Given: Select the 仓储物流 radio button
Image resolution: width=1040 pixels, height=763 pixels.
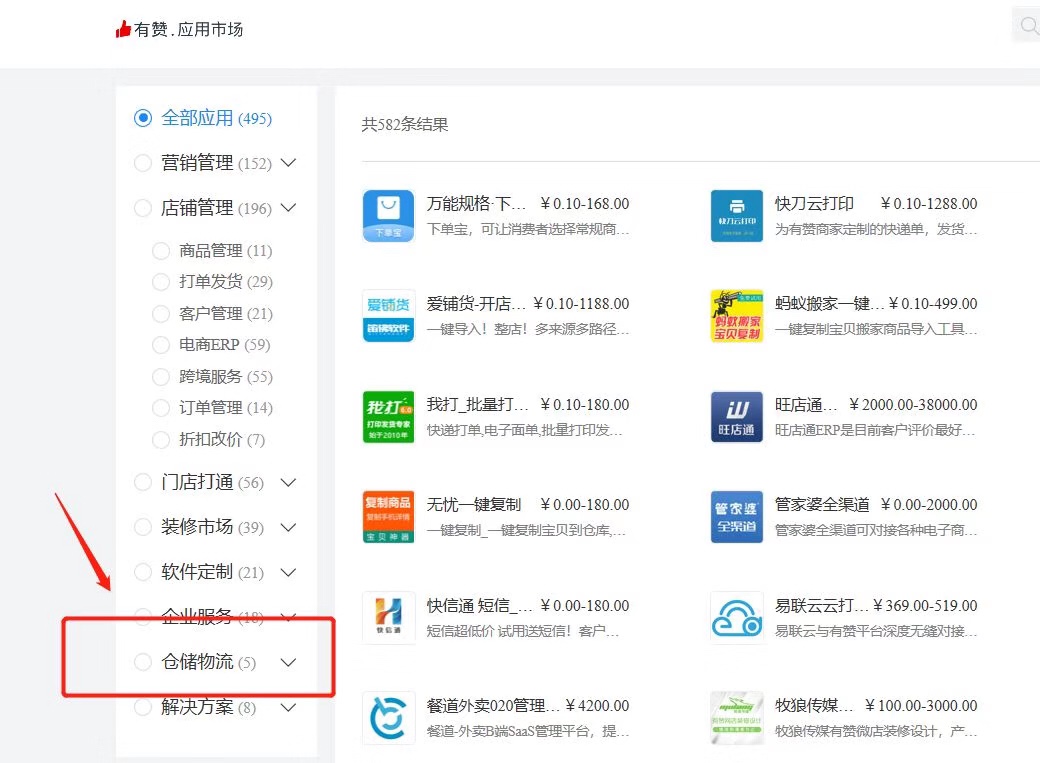Looking at the screenshot, I should [143, 662].
